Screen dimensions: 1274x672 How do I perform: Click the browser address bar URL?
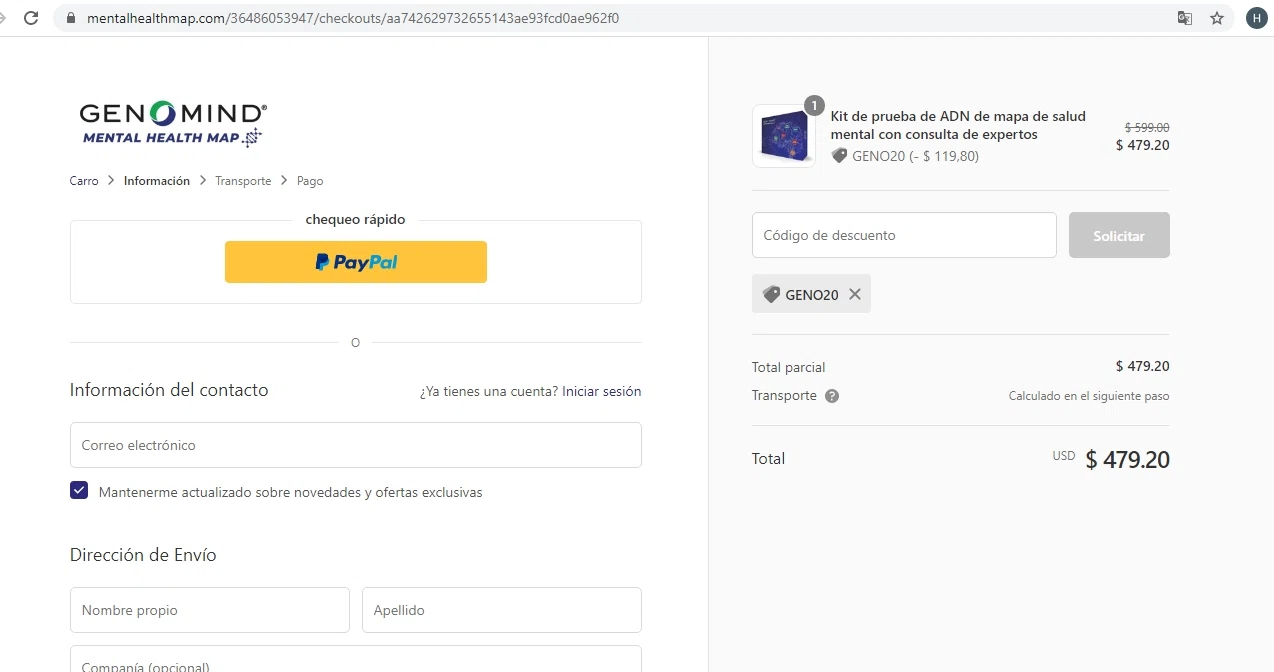coord(353,18)
